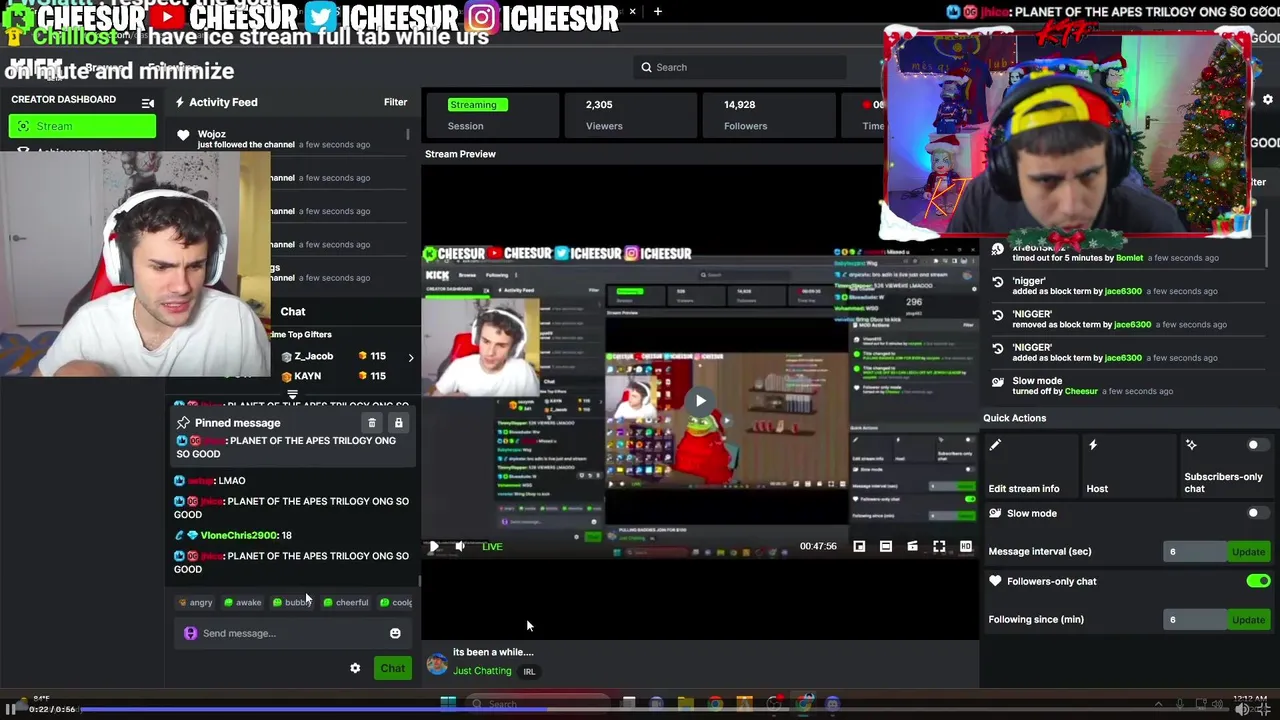1280x720 pixels.
Task: Click the purple chat identity icon
Action: coord(190,633)
